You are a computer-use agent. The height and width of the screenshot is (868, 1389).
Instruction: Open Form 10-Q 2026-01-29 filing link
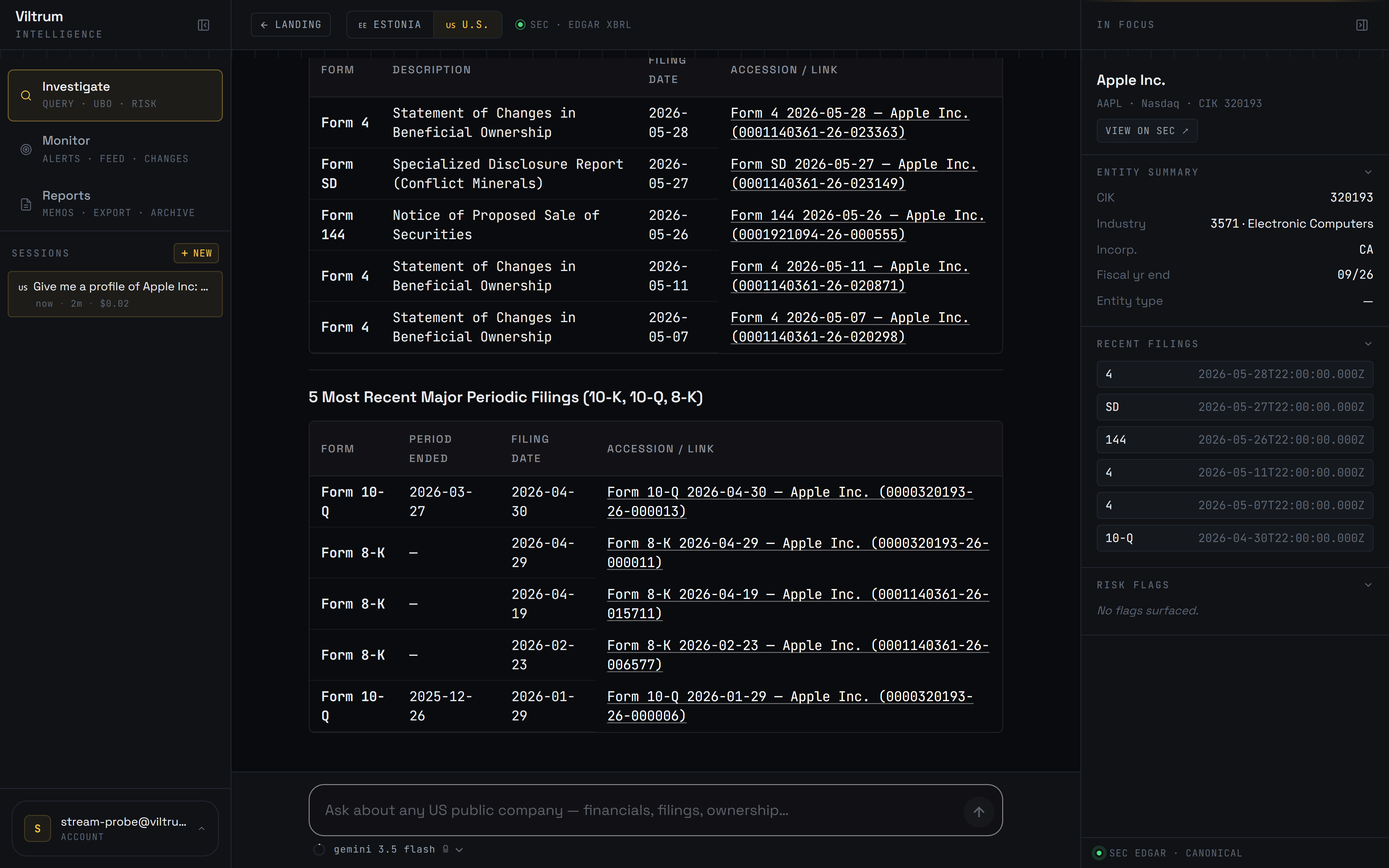coord(790,706)
